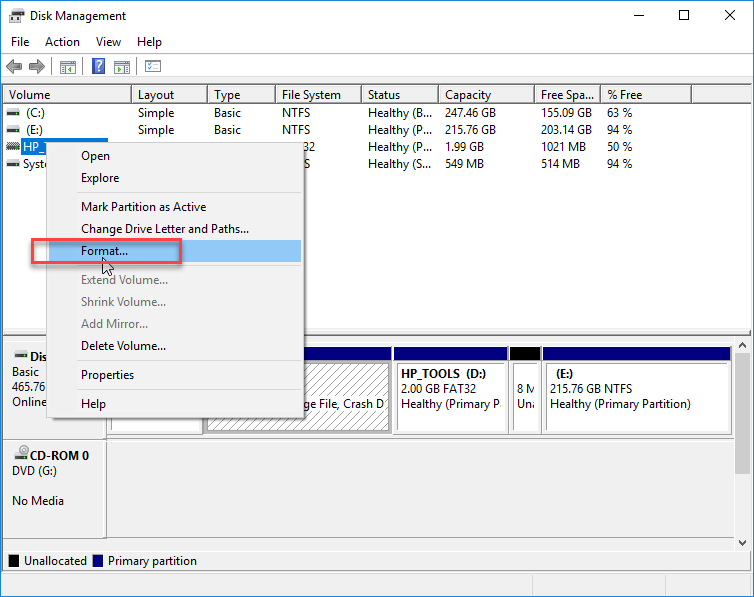Select the (C:) volume drive icon

click(x=13, y=113)
